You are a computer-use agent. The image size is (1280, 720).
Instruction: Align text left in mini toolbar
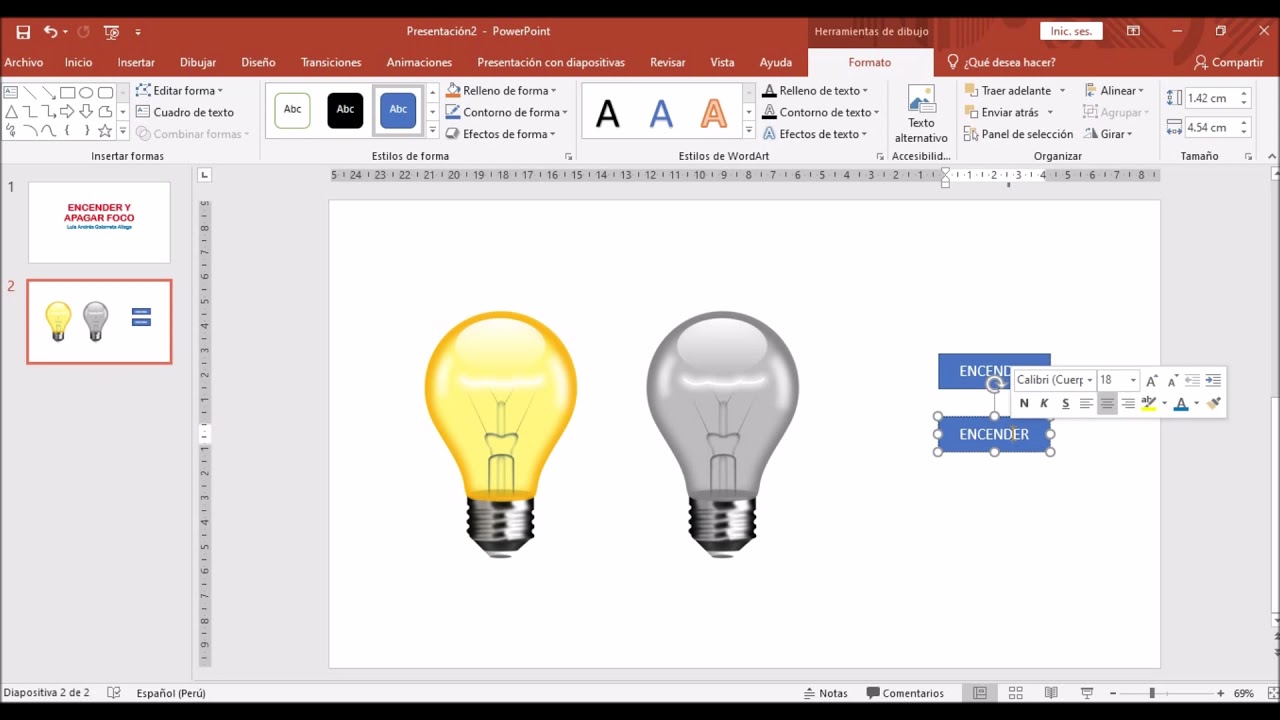click(1086, 403)
